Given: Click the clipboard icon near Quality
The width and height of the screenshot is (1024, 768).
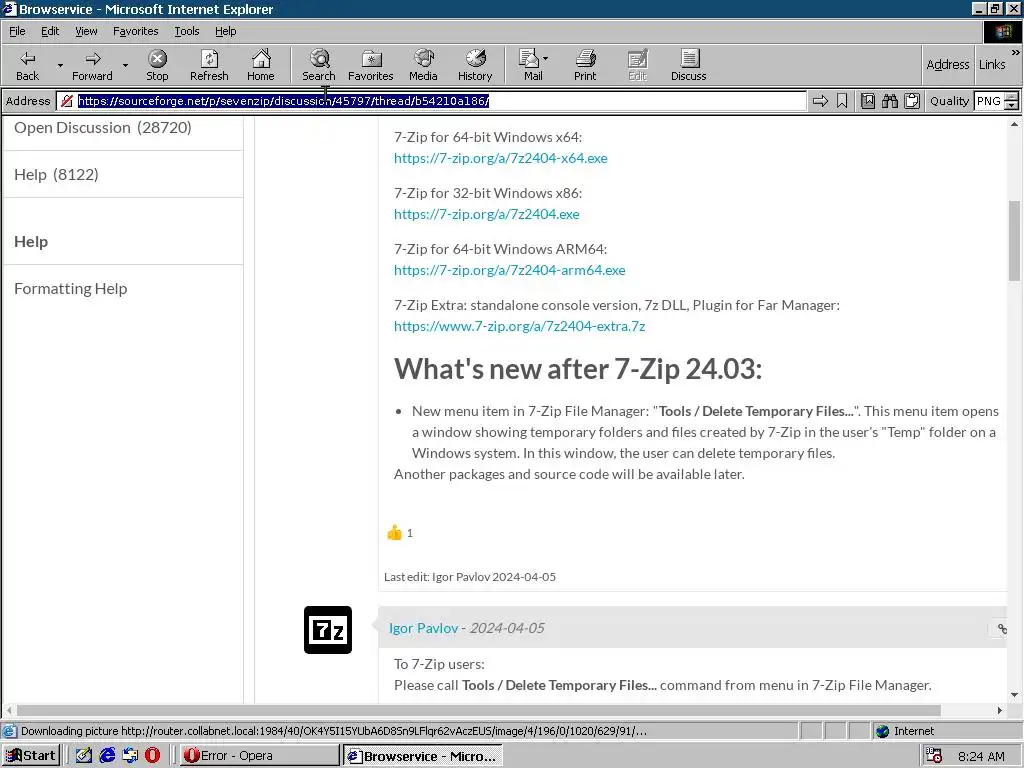Looking at the screenshot, I should 912,101.
